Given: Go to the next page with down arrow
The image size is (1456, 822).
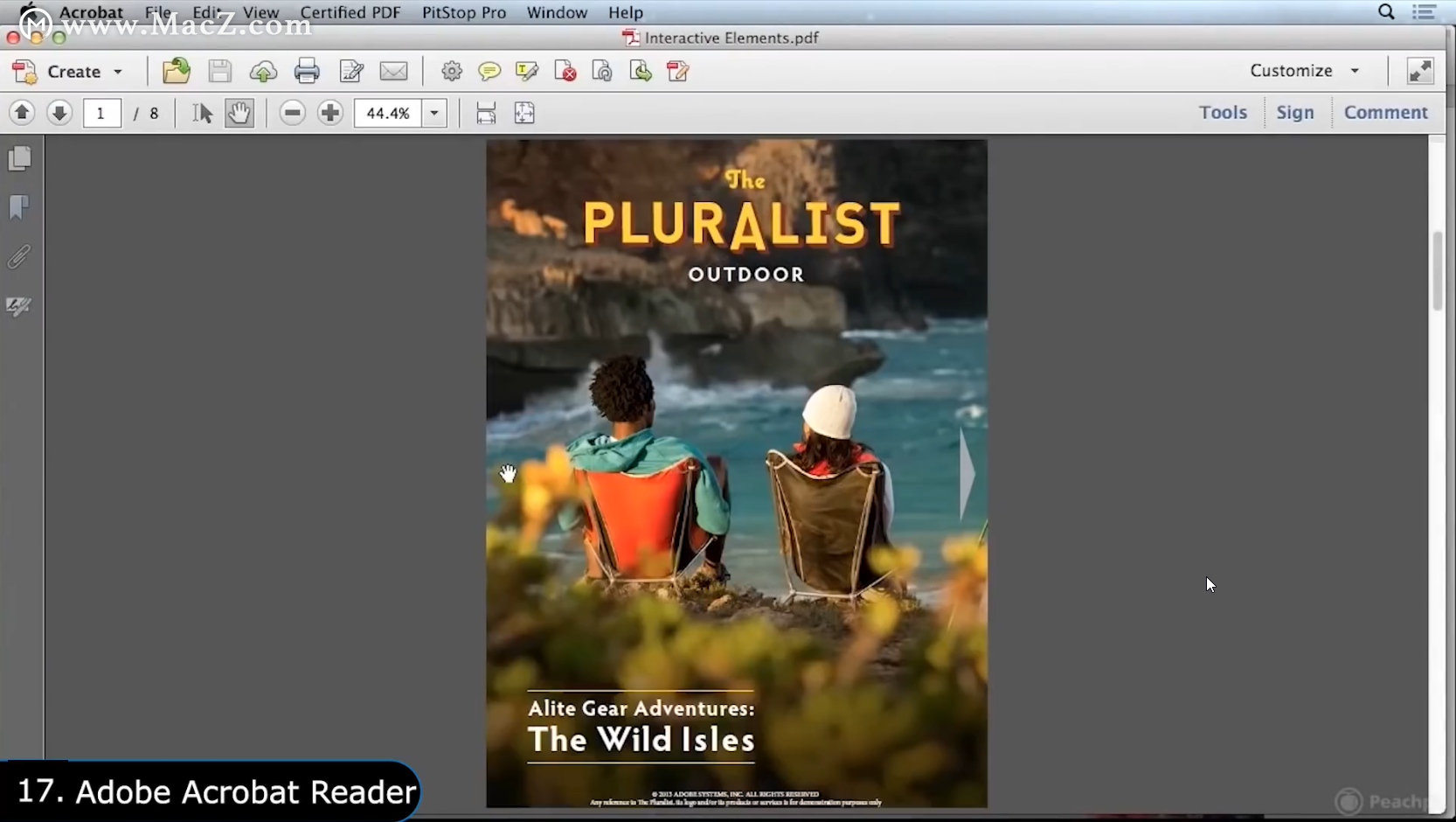Looking at the screenshot, I should [x=59, y=113].
